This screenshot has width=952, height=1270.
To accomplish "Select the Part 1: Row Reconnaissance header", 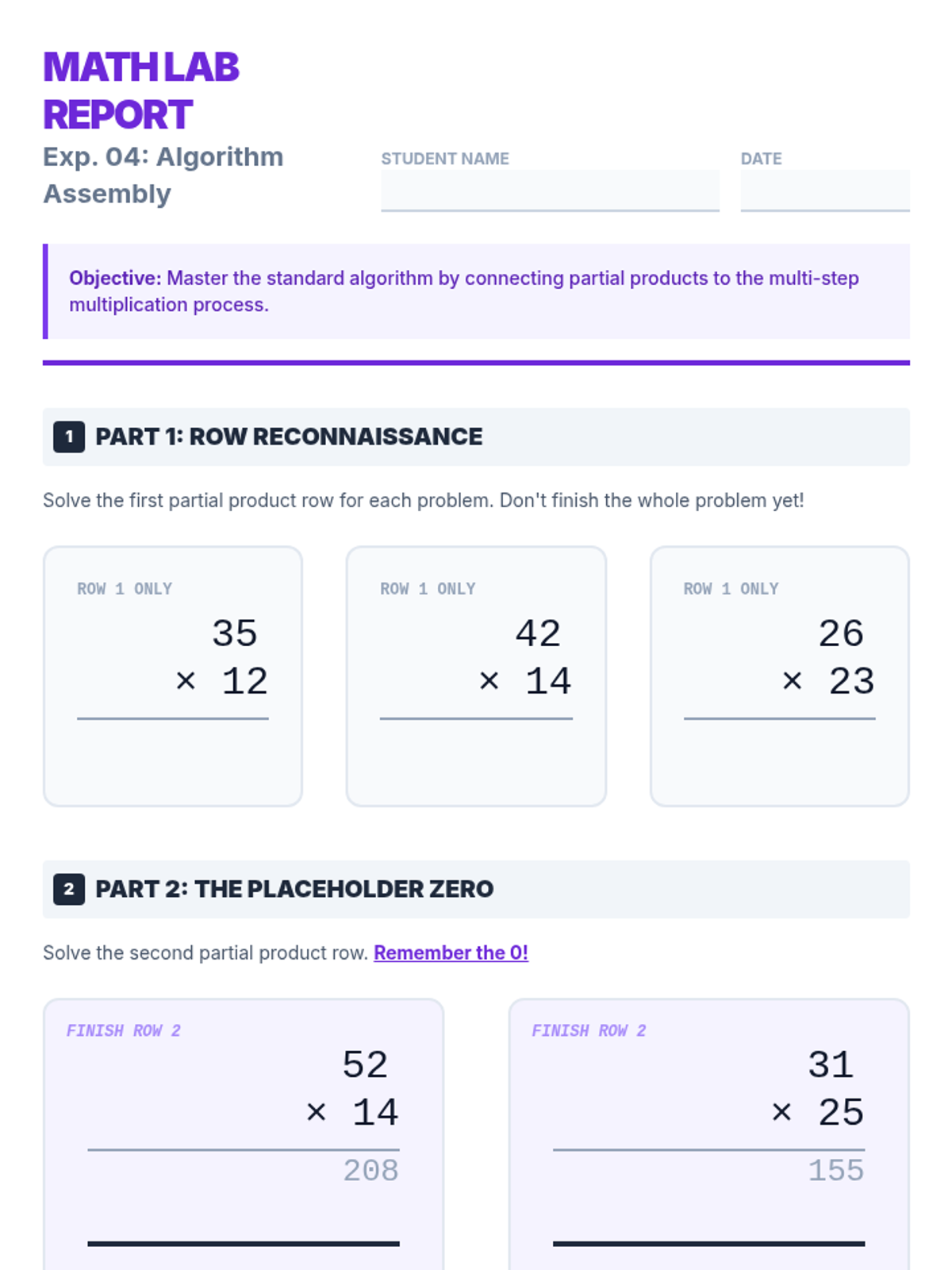I will coord(289,437).
